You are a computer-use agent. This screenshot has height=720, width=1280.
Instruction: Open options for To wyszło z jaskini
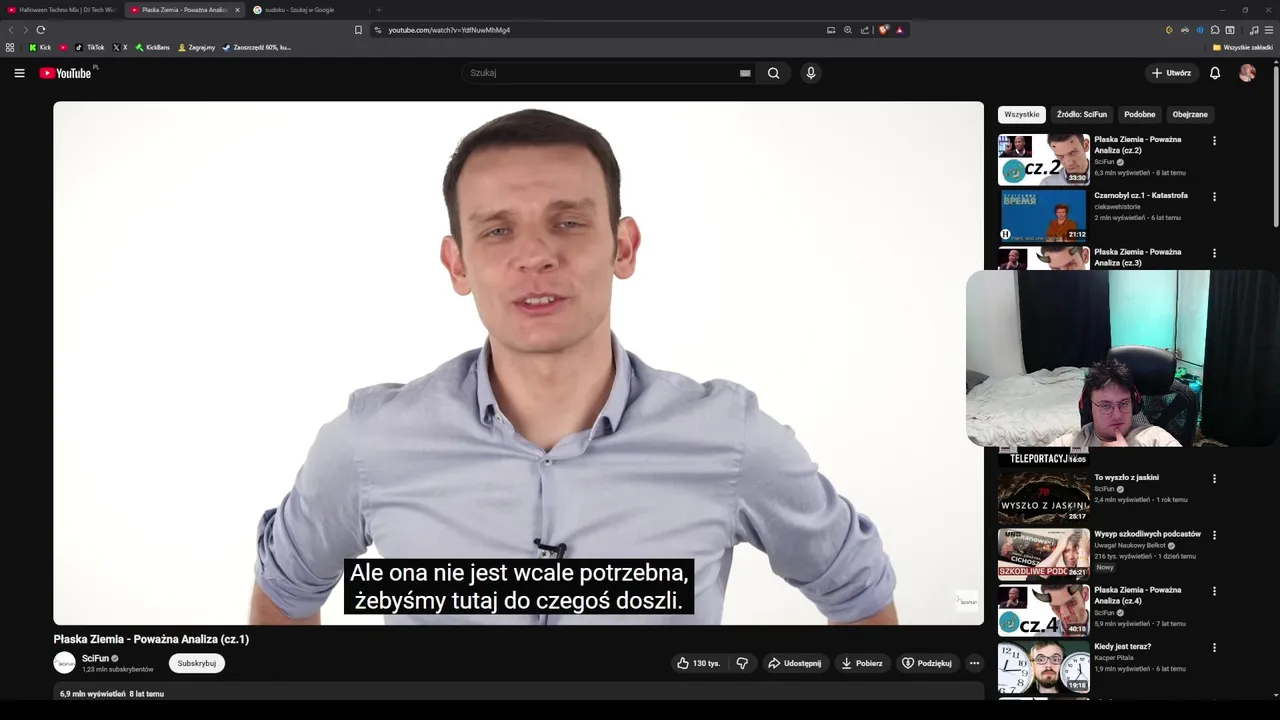[x=1214, y=479]
